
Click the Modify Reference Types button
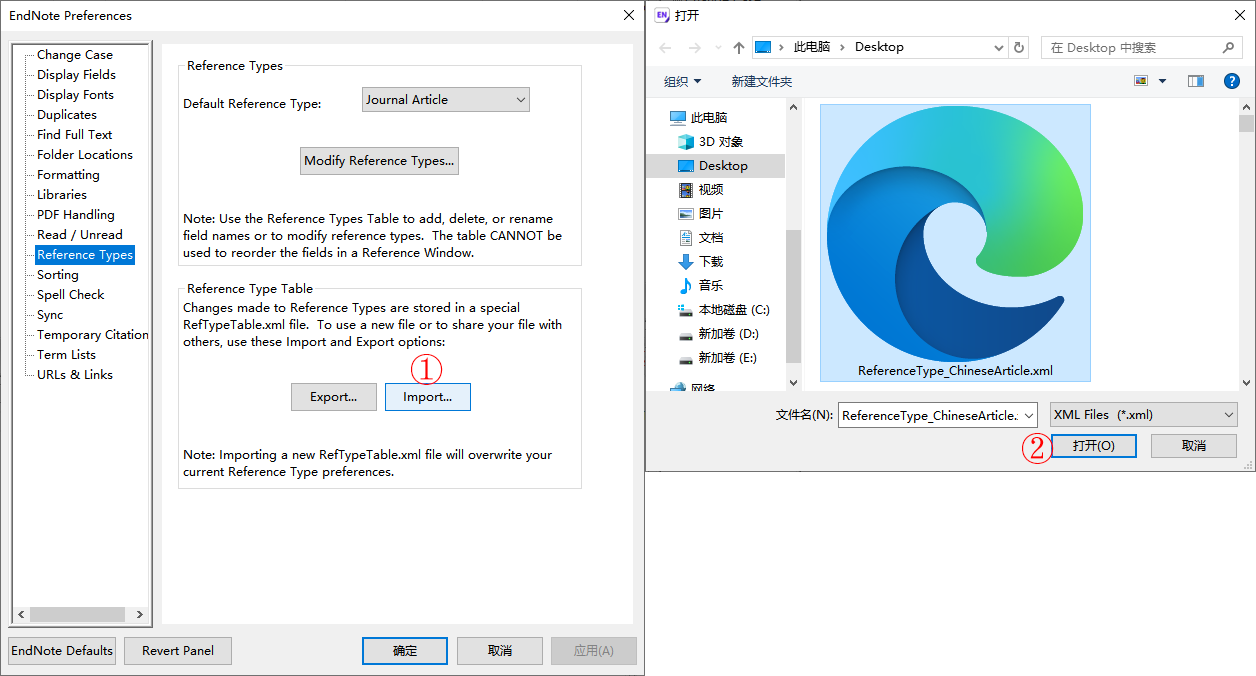(379, 161)
